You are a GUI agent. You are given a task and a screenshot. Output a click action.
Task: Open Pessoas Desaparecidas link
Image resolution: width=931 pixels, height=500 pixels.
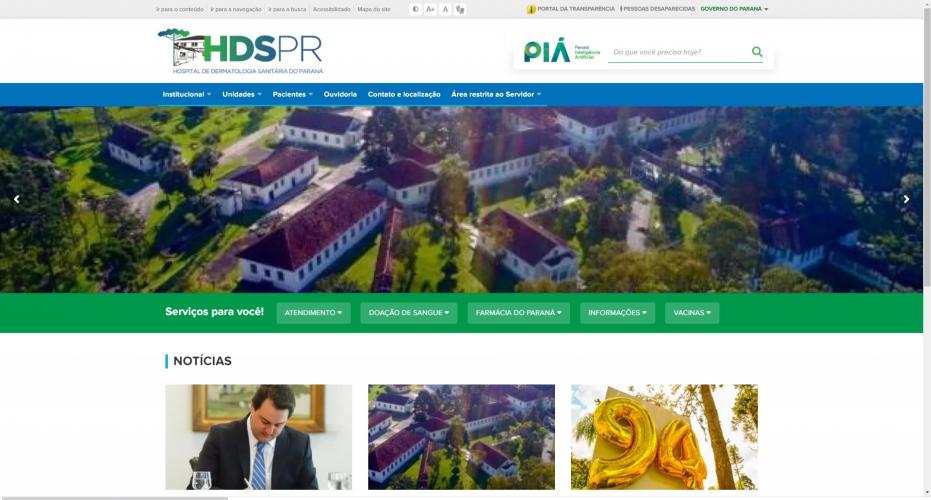click(658, 10)
